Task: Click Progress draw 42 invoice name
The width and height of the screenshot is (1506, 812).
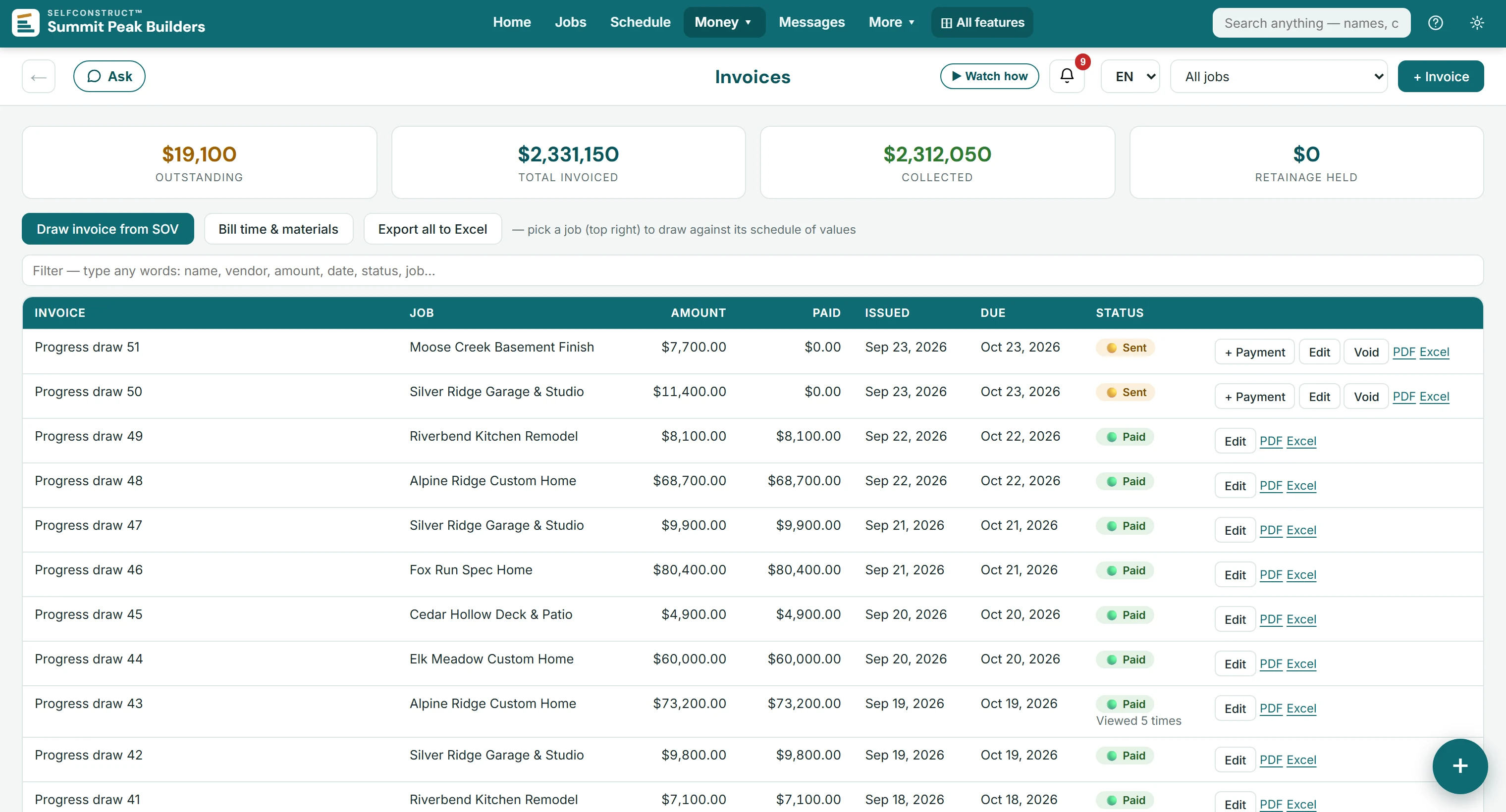Action: 88,755
